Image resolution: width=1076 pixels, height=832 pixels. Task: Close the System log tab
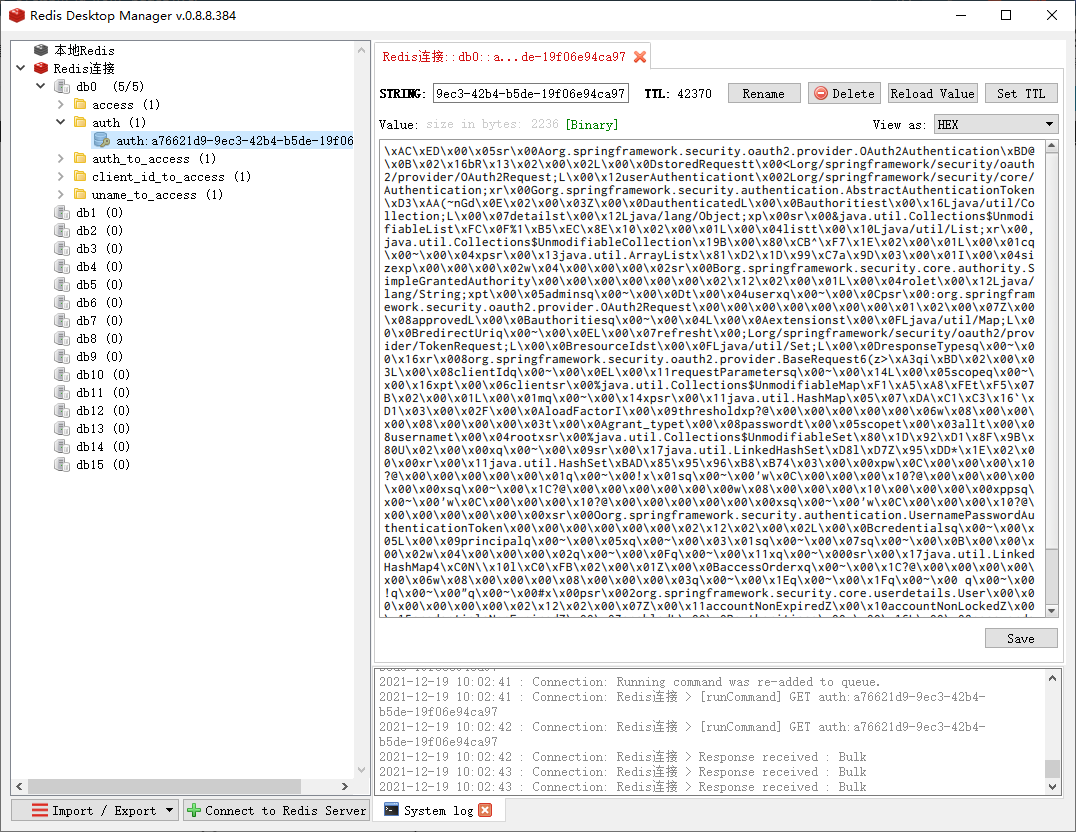coord(485,810)
